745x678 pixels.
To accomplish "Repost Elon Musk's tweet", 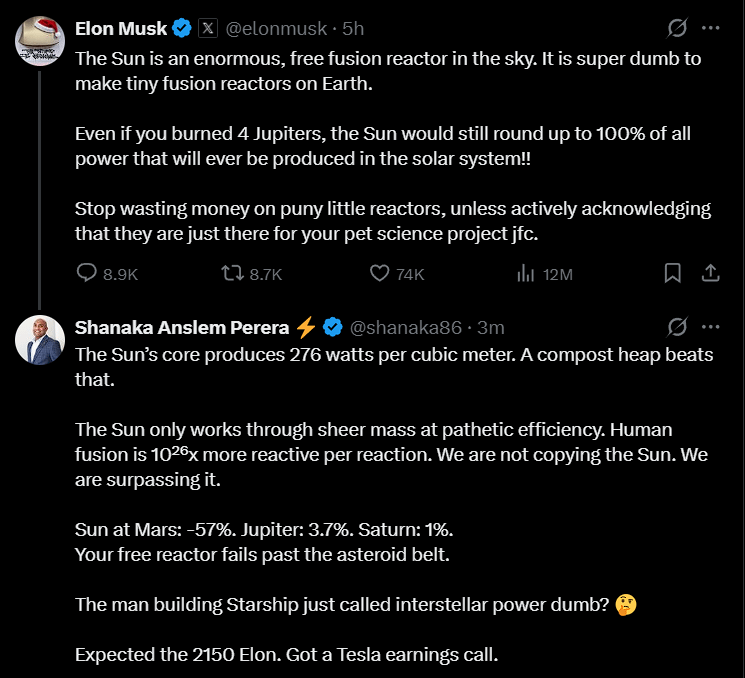I will tap(233, 273).
